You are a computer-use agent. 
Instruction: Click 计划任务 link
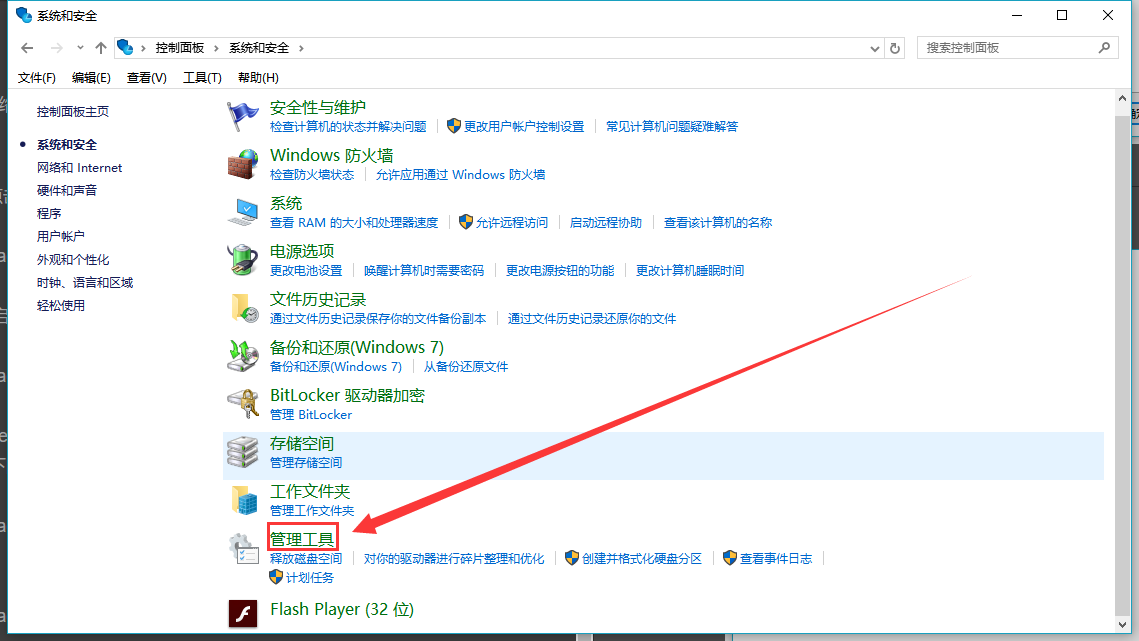point(309,578)
